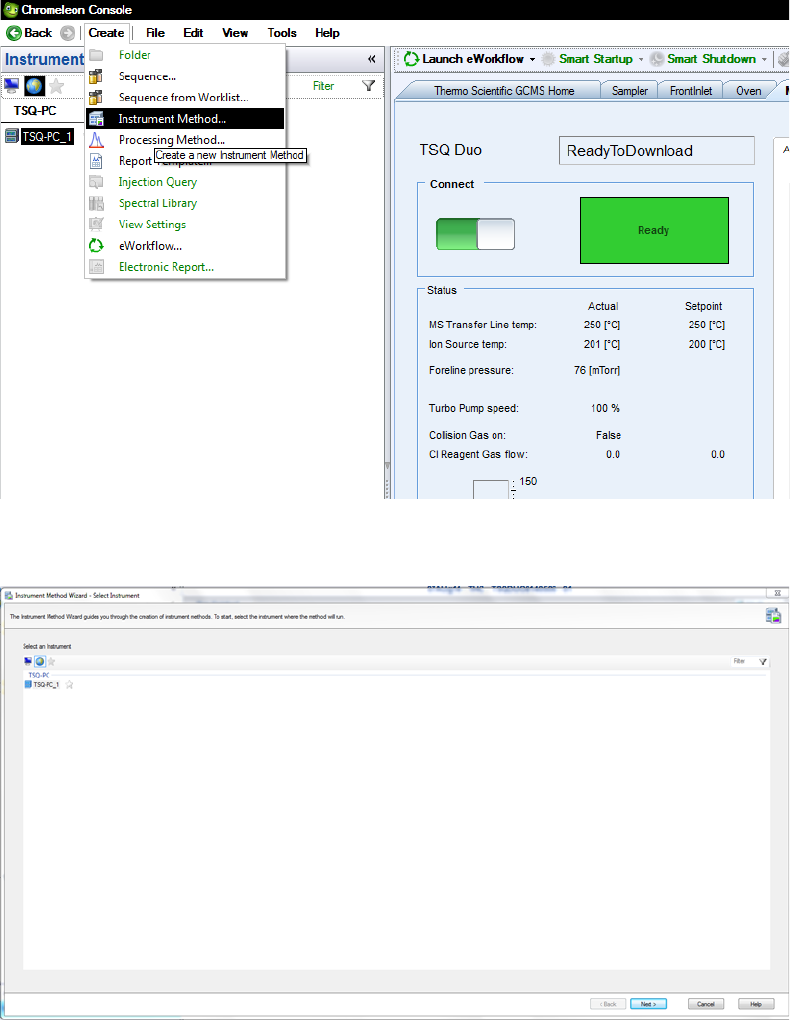Screen dimensions: 790x1020
Task: Click the Instrument Method grid icon
Action: coord(96,119)
